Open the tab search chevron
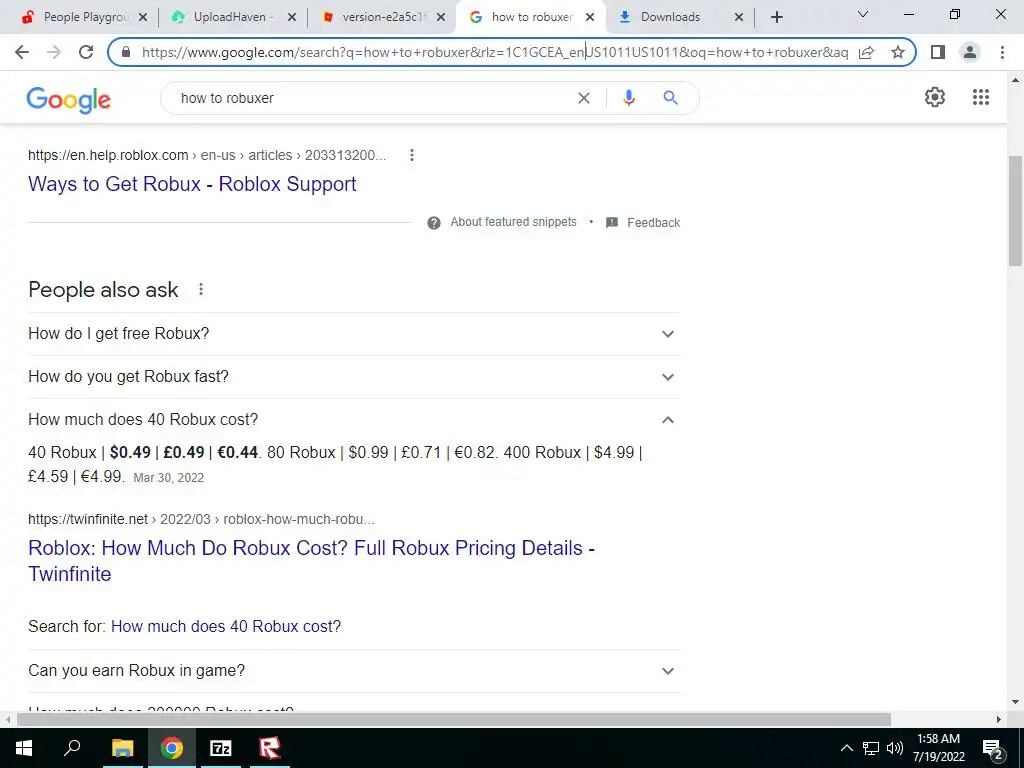 click(x=863, y=14)
